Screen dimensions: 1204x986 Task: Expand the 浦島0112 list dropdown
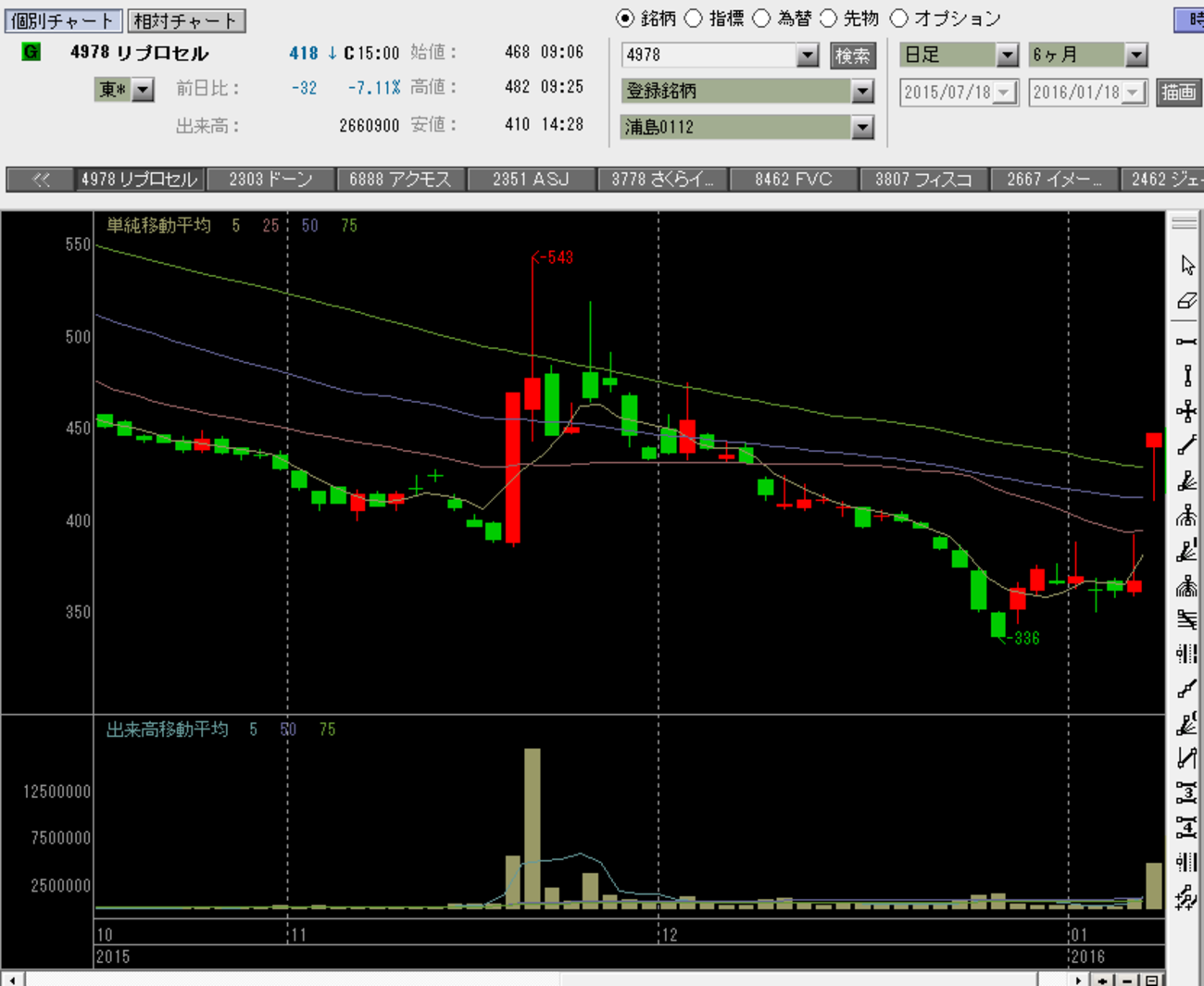pos(862,127)
